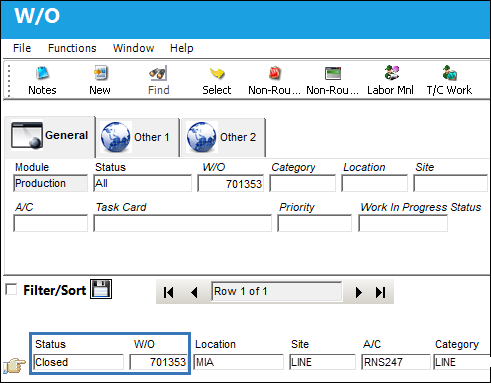Click the Module field showing Production
Viewport: 491px width, 383px height.
pyautogui.click(x=50, y=183)
